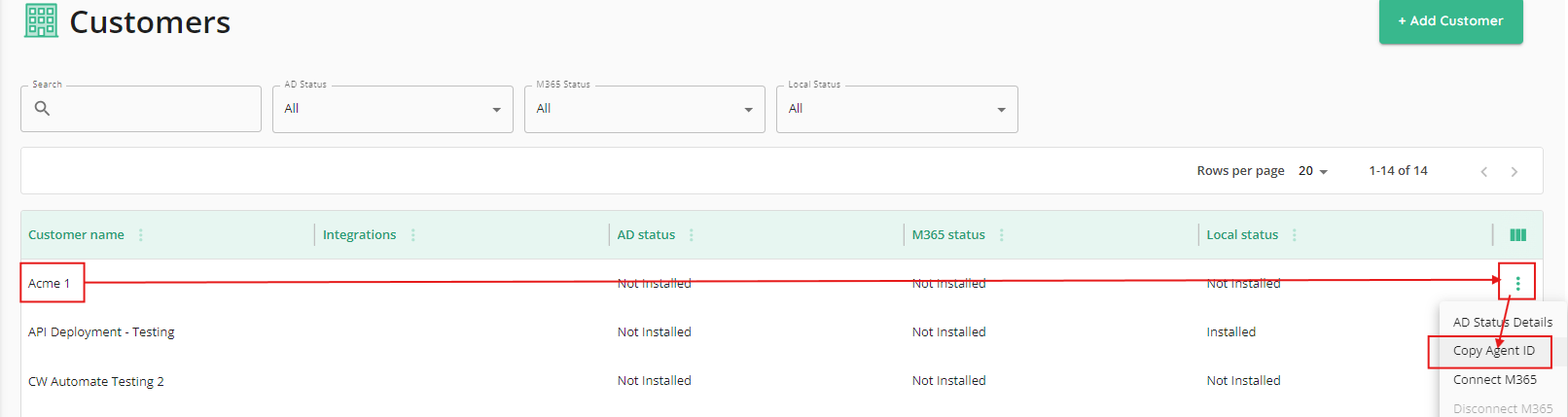This screenshot has height=417, width=1568.
Task: Click the Add Customer button
Action: (1451, 20)
